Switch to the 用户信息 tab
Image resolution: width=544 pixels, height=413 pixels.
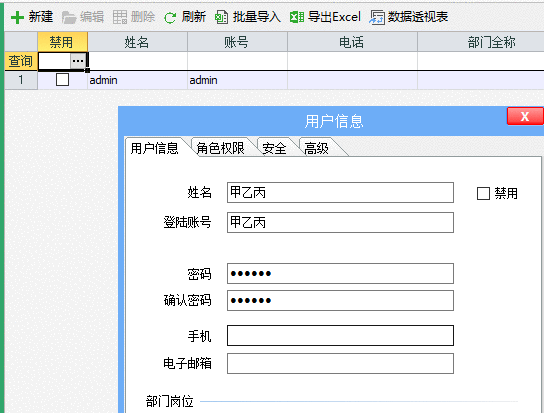click(154, 148)
